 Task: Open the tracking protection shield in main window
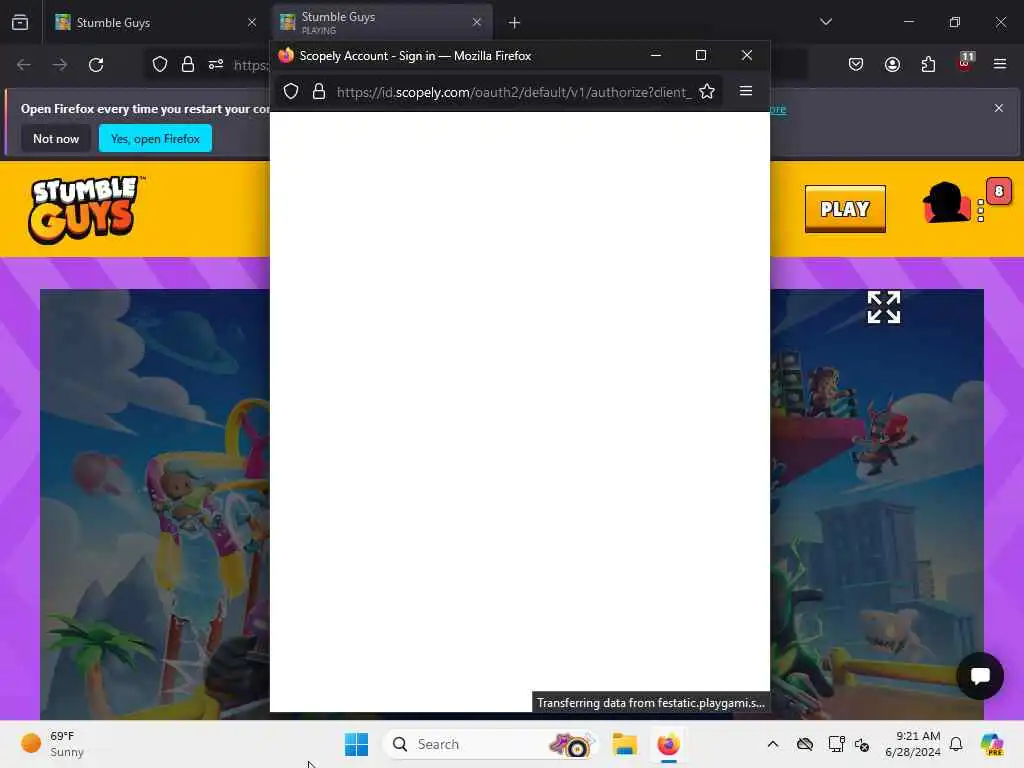(160, 65)
